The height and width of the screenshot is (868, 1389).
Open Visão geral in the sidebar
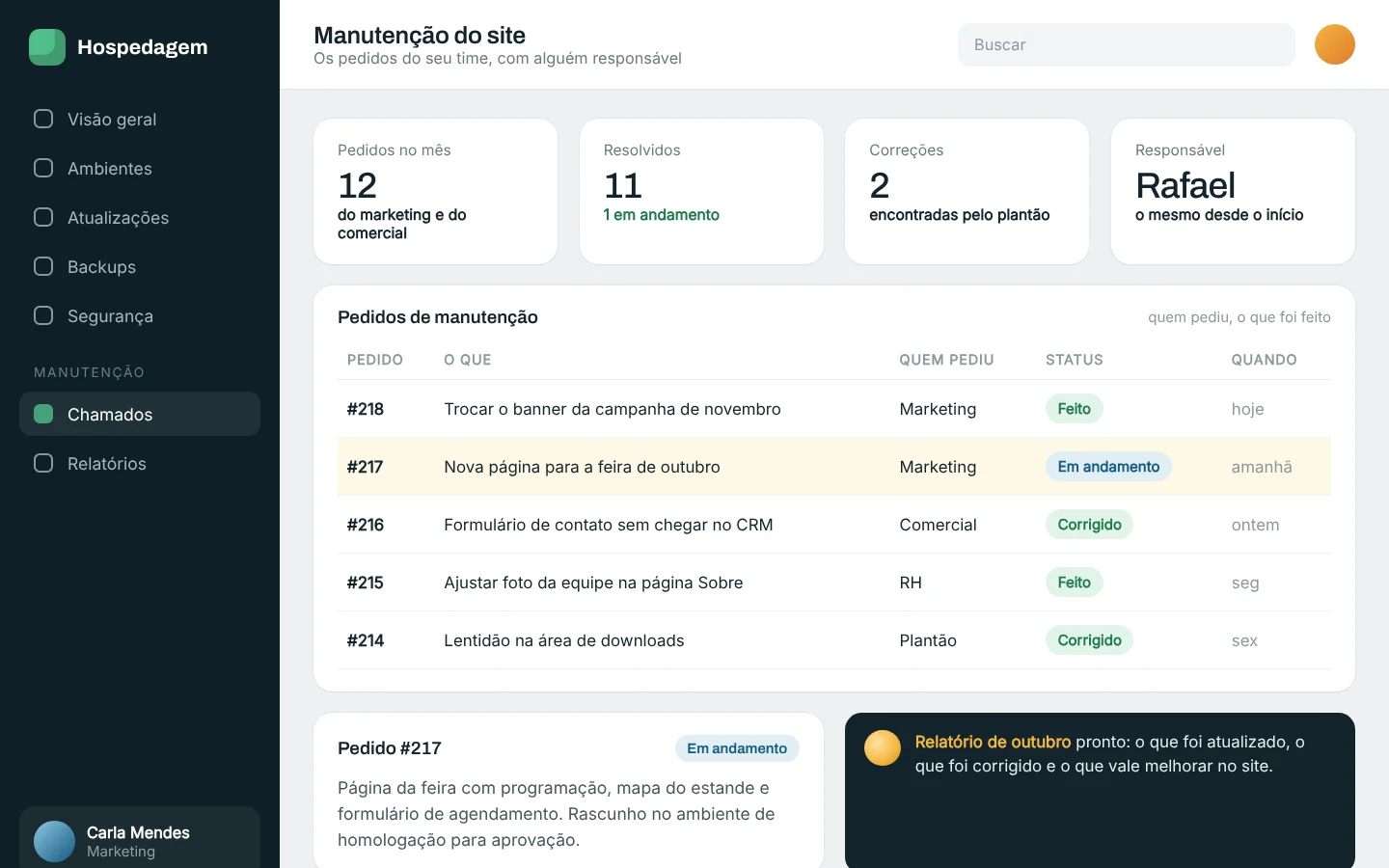tap(140, 119)
